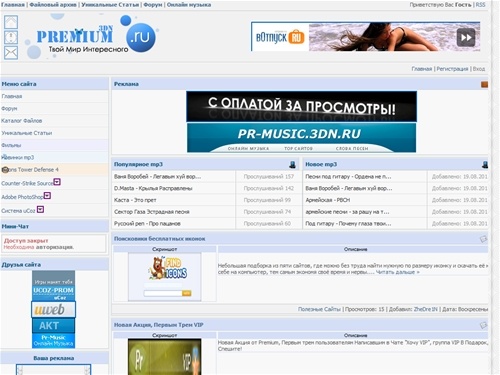The width and height of the screenshot is (500, 375).
Task: Expand the Adobe PhotoShop submenu arrow
Action: 47,195
